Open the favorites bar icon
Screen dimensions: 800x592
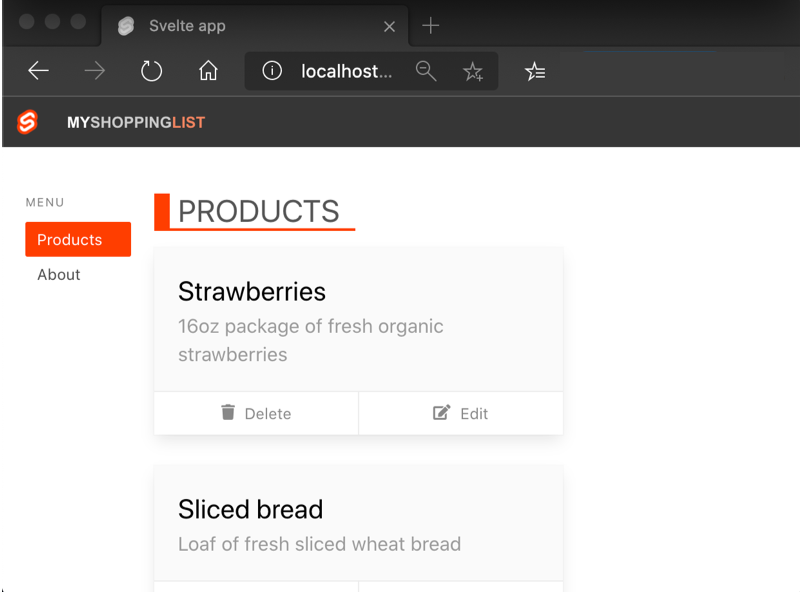tap(535, 71)
